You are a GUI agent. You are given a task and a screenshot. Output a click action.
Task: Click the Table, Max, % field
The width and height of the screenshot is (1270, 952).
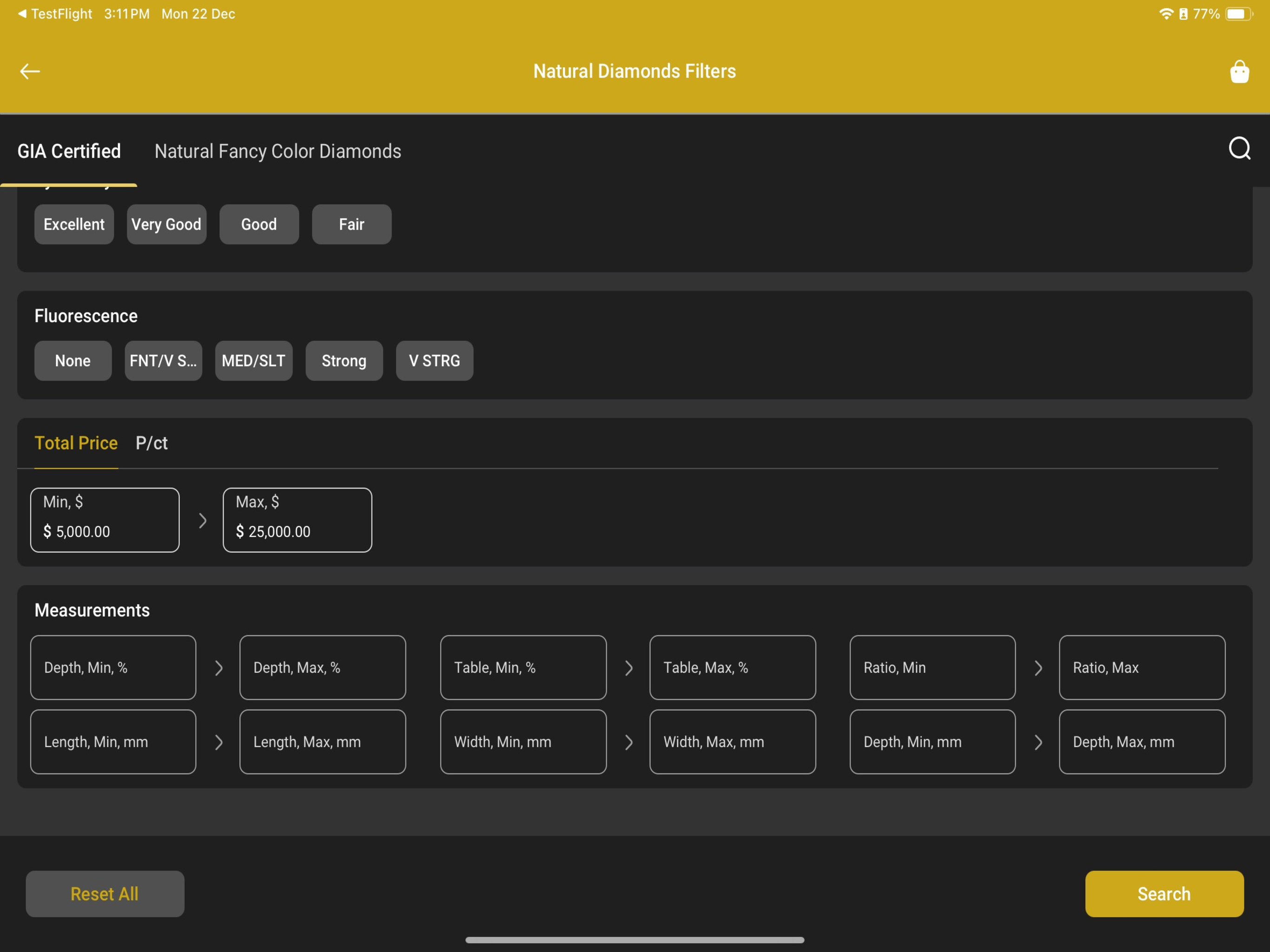[x=733, y=667]
